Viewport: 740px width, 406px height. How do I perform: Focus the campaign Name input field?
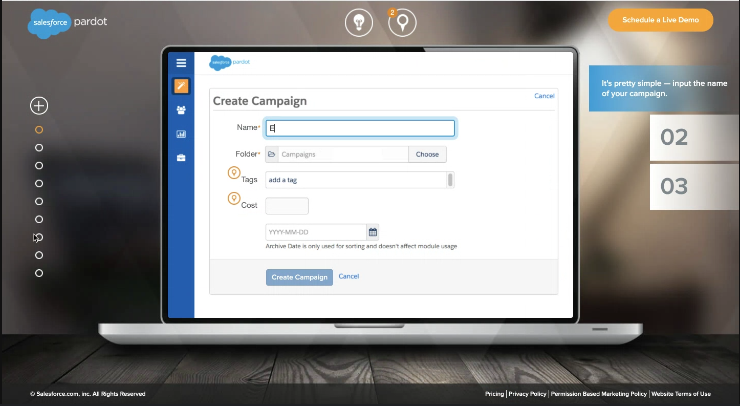[x=360, y=128]
